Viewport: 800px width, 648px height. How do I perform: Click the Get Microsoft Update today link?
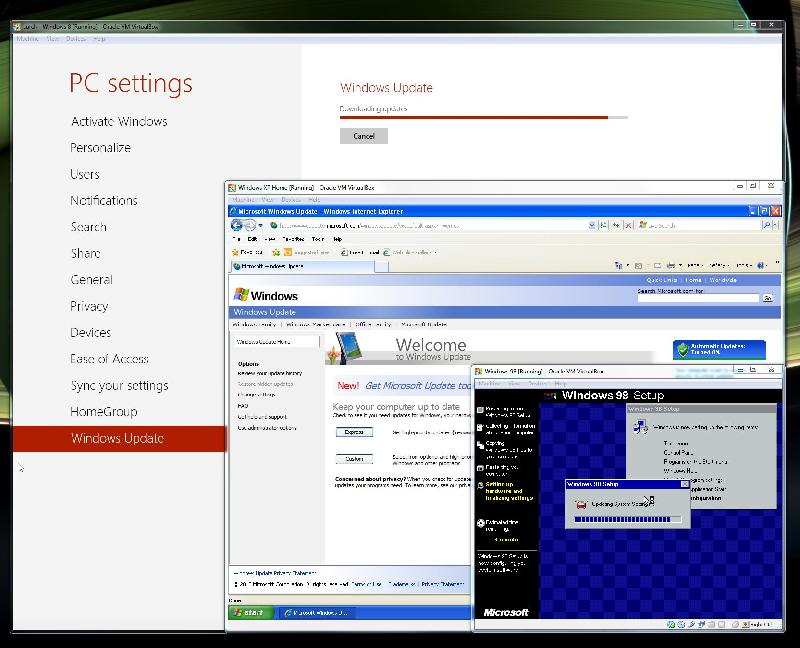418,386
